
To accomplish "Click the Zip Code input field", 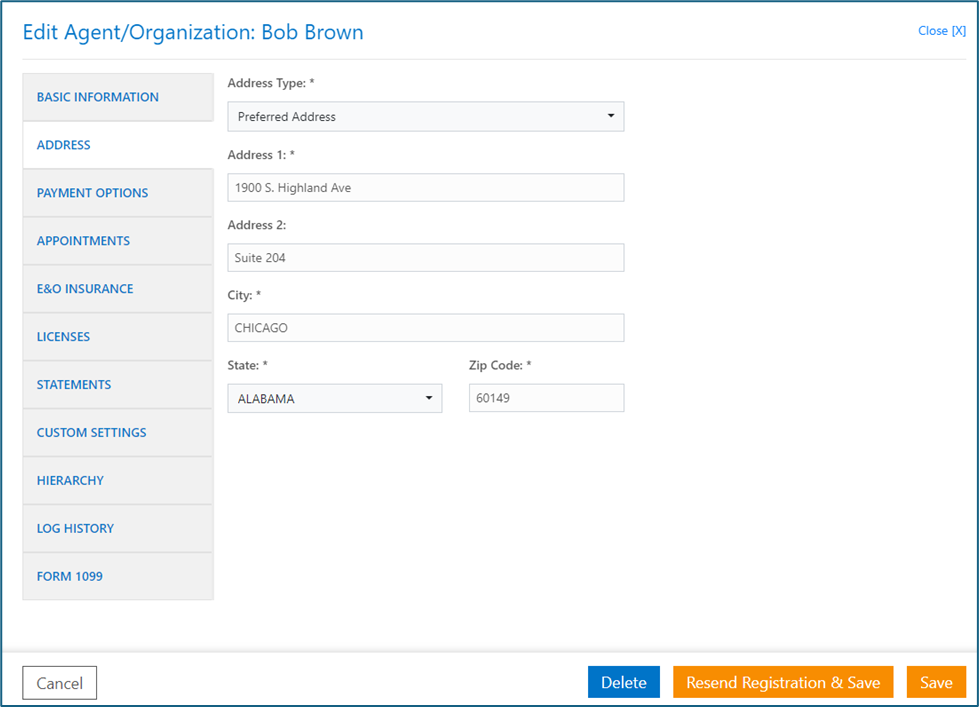I will [546, 398].
